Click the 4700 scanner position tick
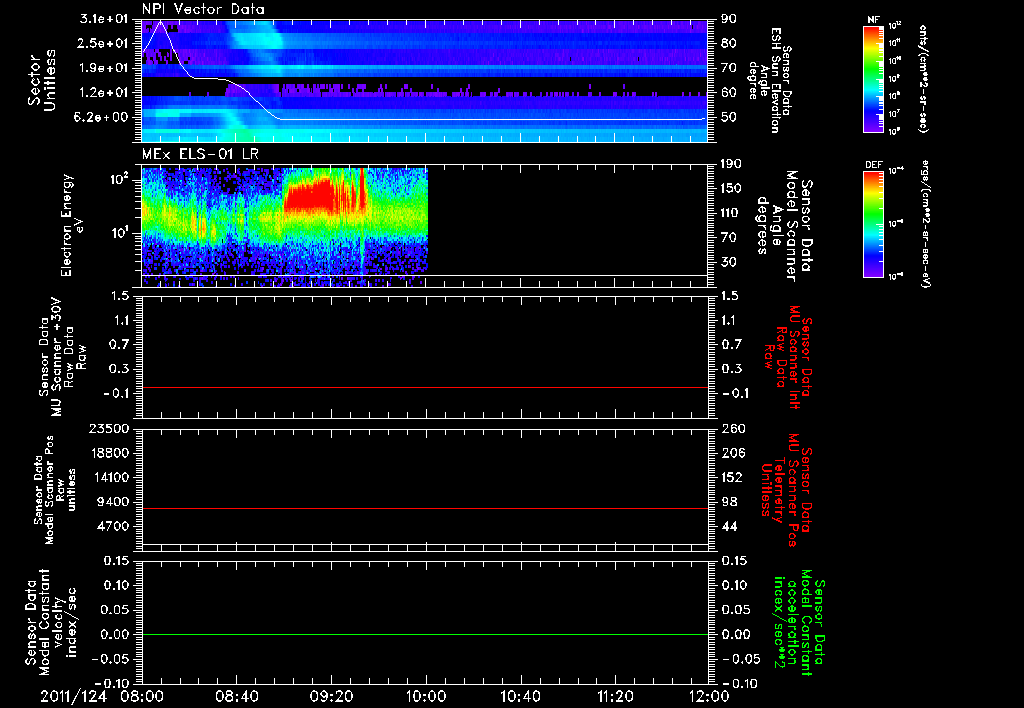 coord(114,526)
